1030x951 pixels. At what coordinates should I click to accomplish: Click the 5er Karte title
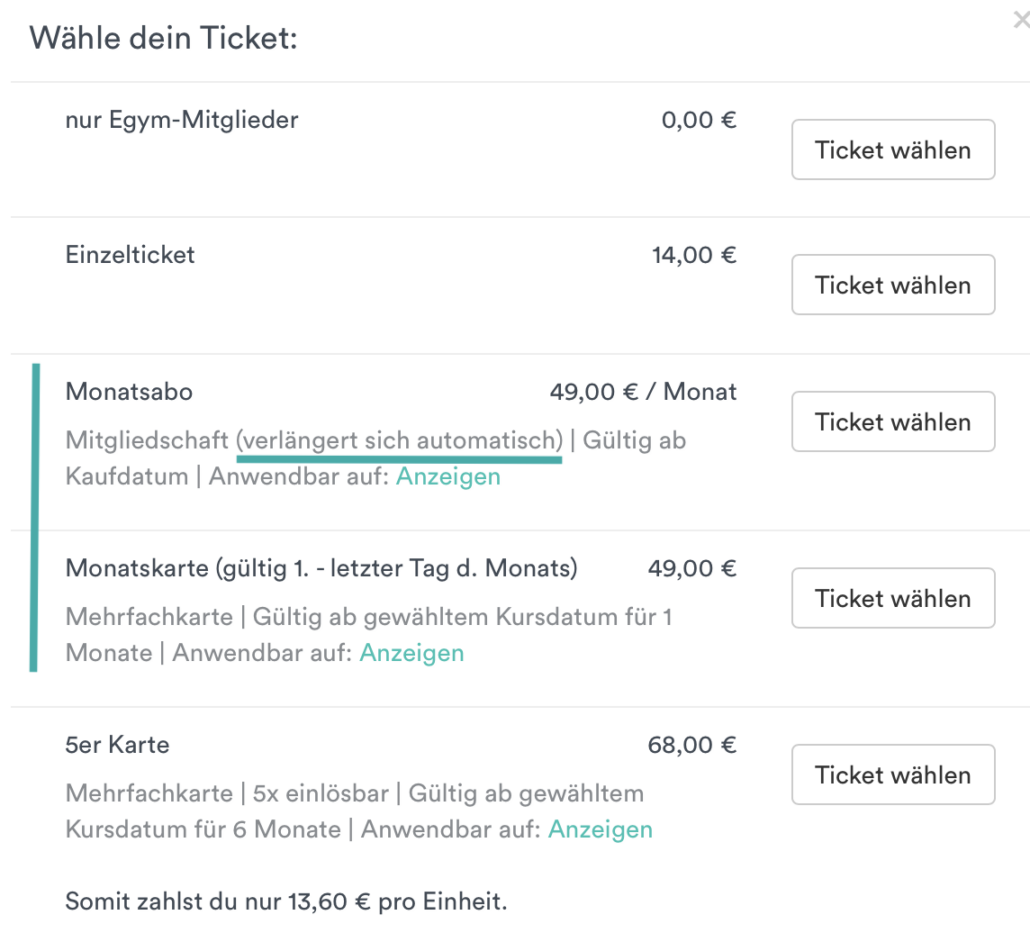pos(118,745)
